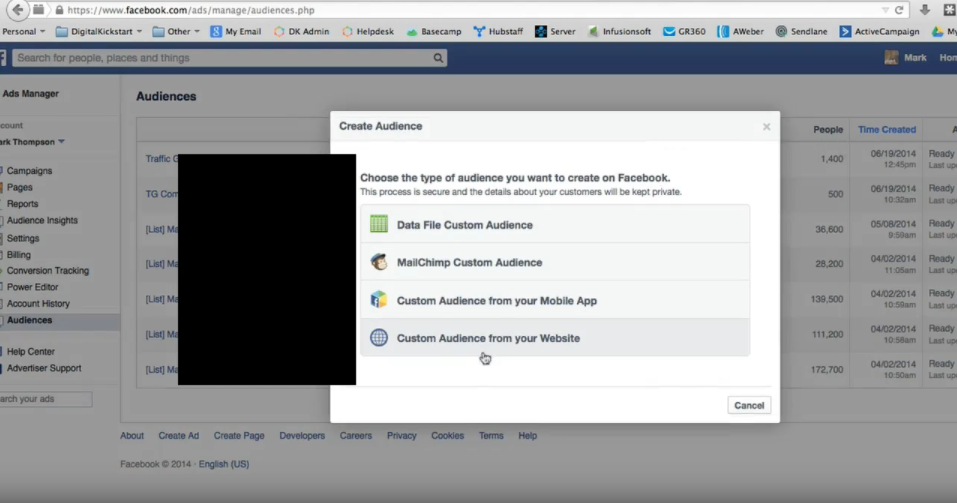Click the green spreadsheet Data File icon
Screen dimensions: 957x503
pos(378,224)
